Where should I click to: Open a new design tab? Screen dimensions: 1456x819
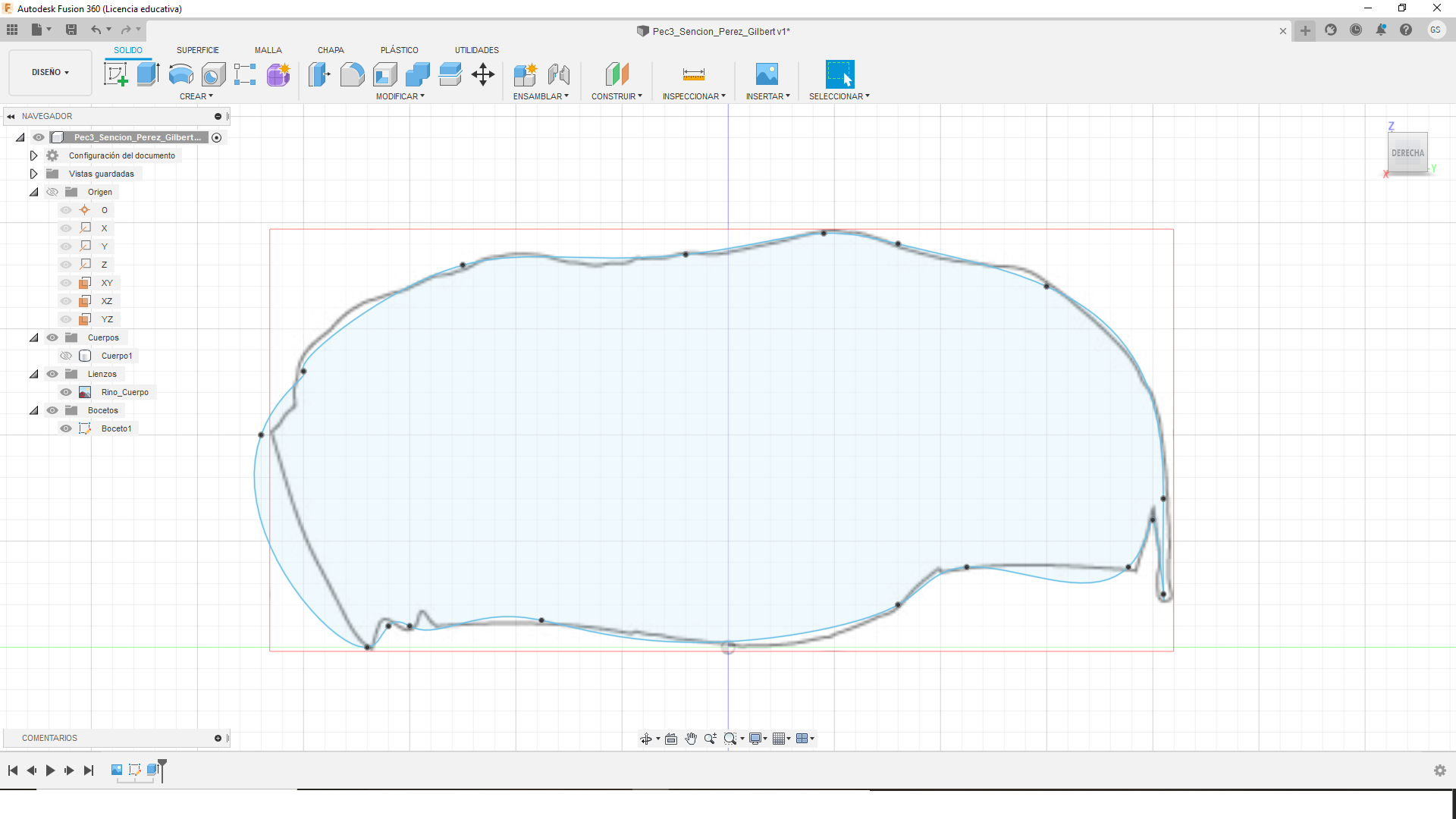tap(1305, 30)
